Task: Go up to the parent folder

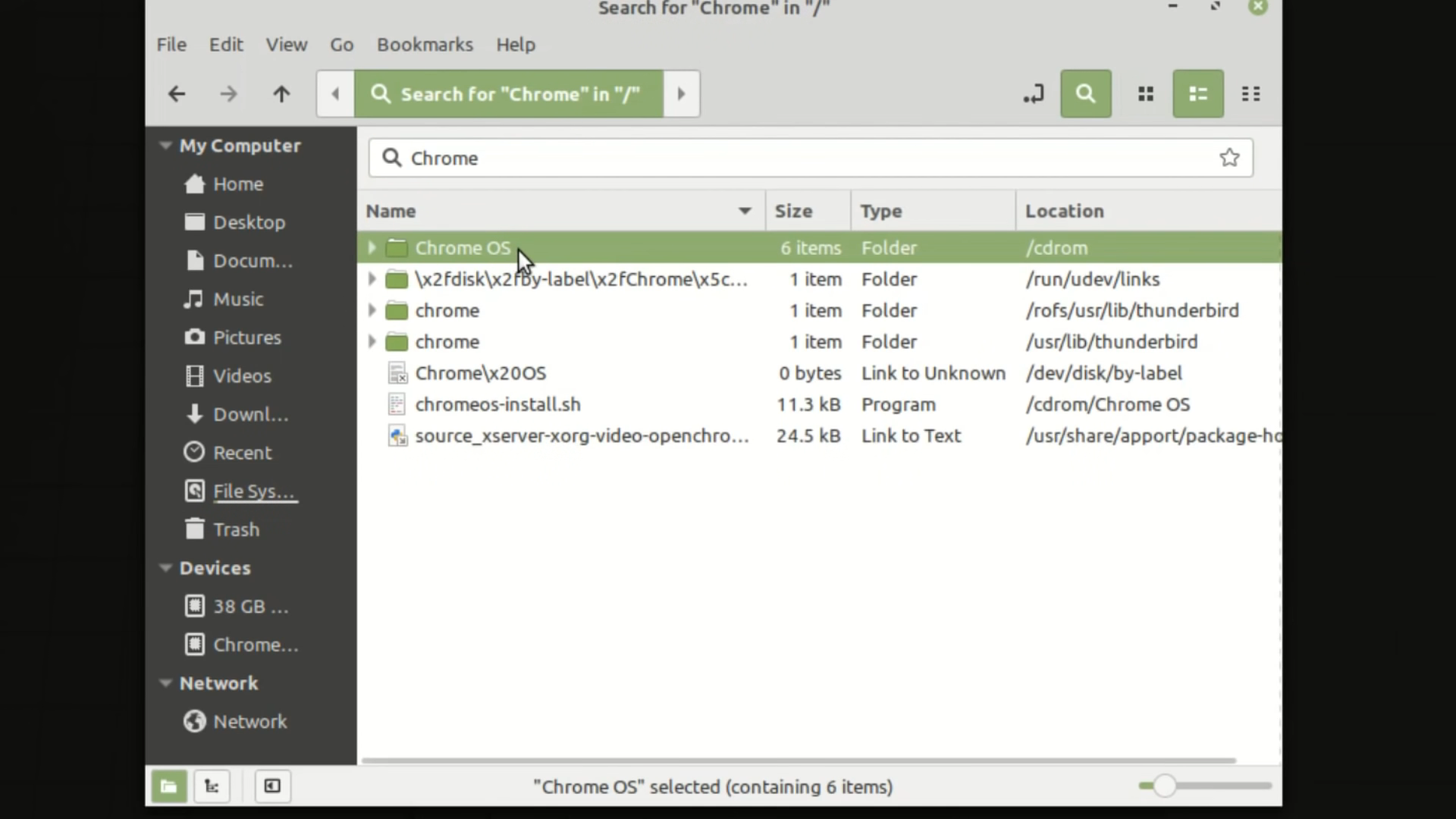Action: pyautogui.click(x=281, y=94)
